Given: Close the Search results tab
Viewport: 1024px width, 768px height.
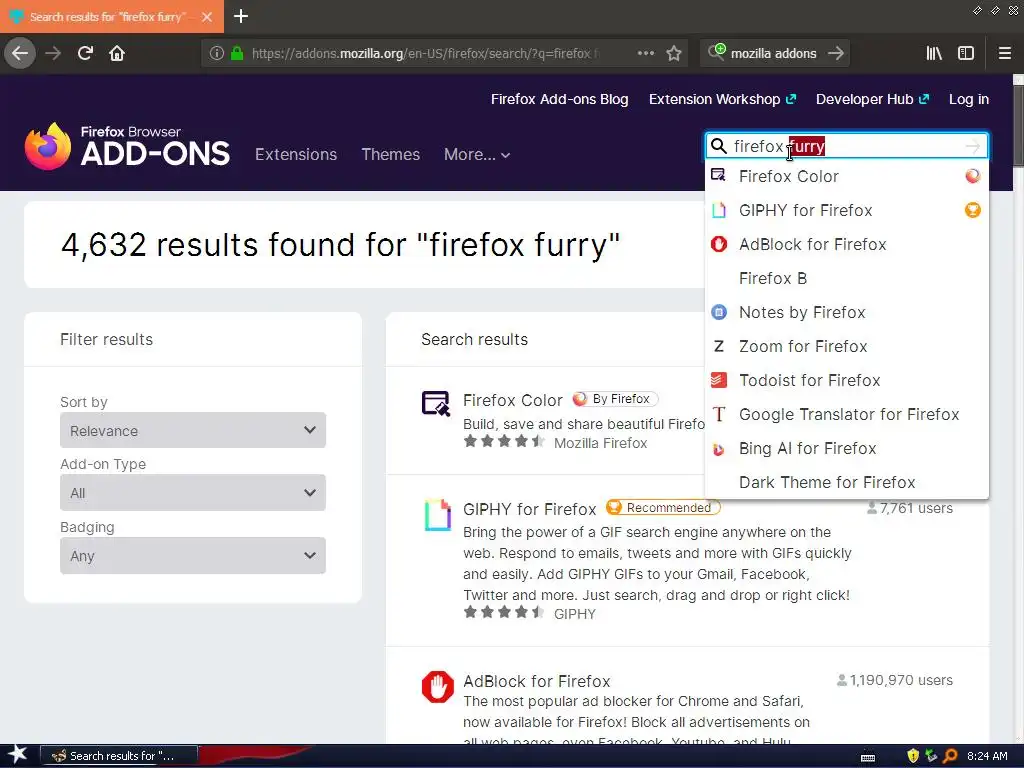Looking at the screenshot, I should click(207, 17).
